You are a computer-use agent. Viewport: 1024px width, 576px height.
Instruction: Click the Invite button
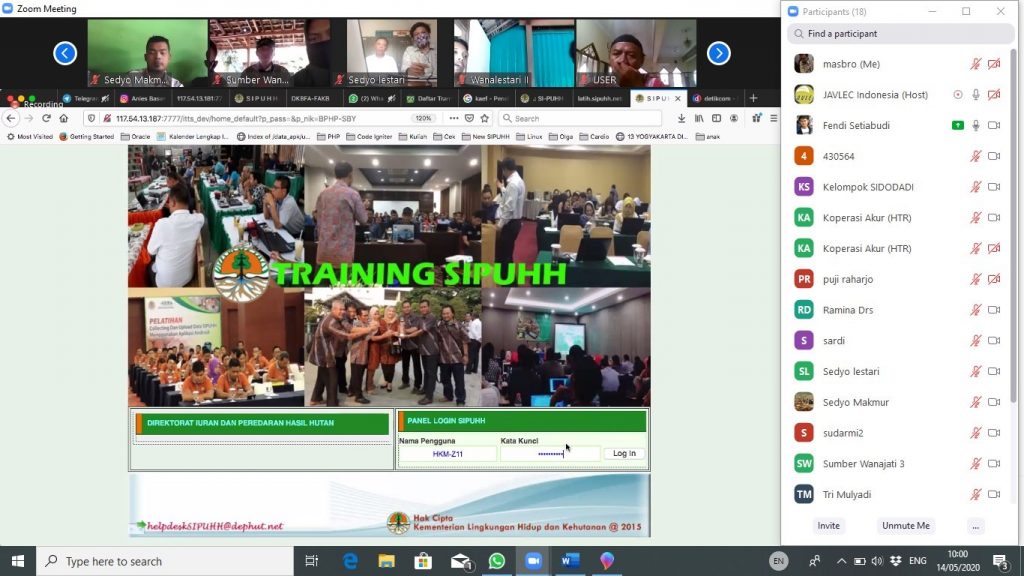click(x=829, y=526)
